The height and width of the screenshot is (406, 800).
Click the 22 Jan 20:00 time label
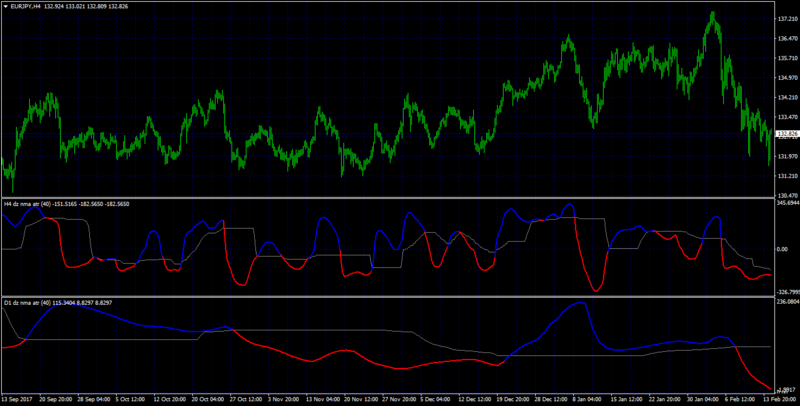[x=664, y=399]
